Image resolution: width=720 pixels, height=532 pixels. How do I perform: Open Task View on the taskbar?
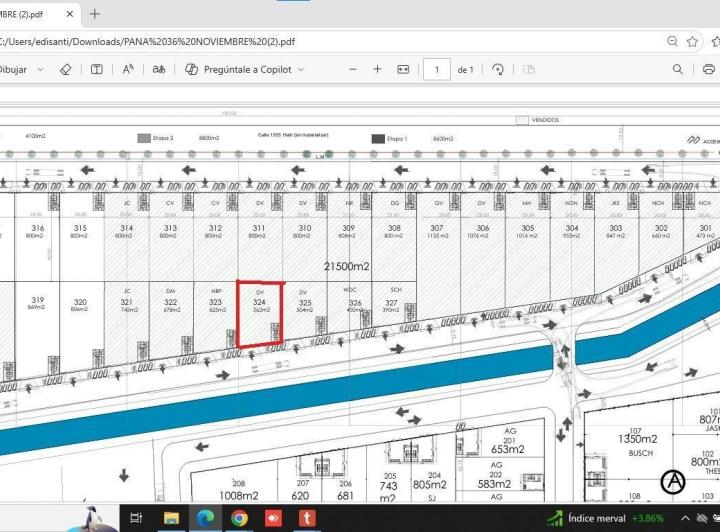click(136, 518)
